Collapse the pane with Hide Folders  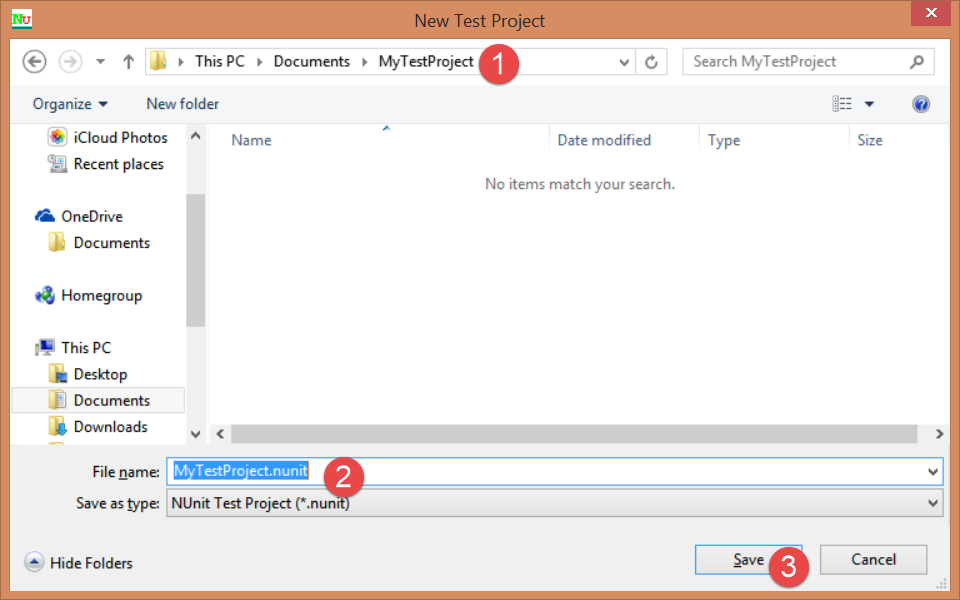(79, 562)
